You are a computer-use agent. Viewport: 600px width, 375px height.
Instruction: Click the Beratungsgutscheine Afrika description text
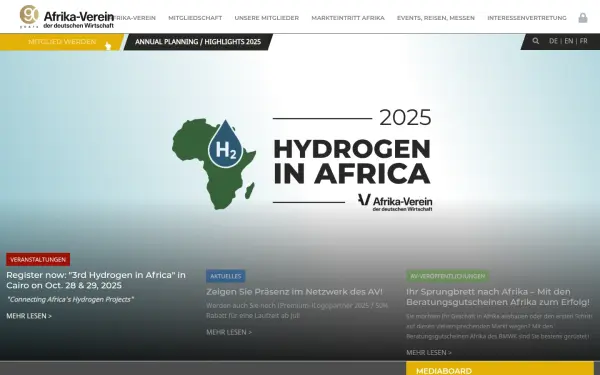coord(499,326)
